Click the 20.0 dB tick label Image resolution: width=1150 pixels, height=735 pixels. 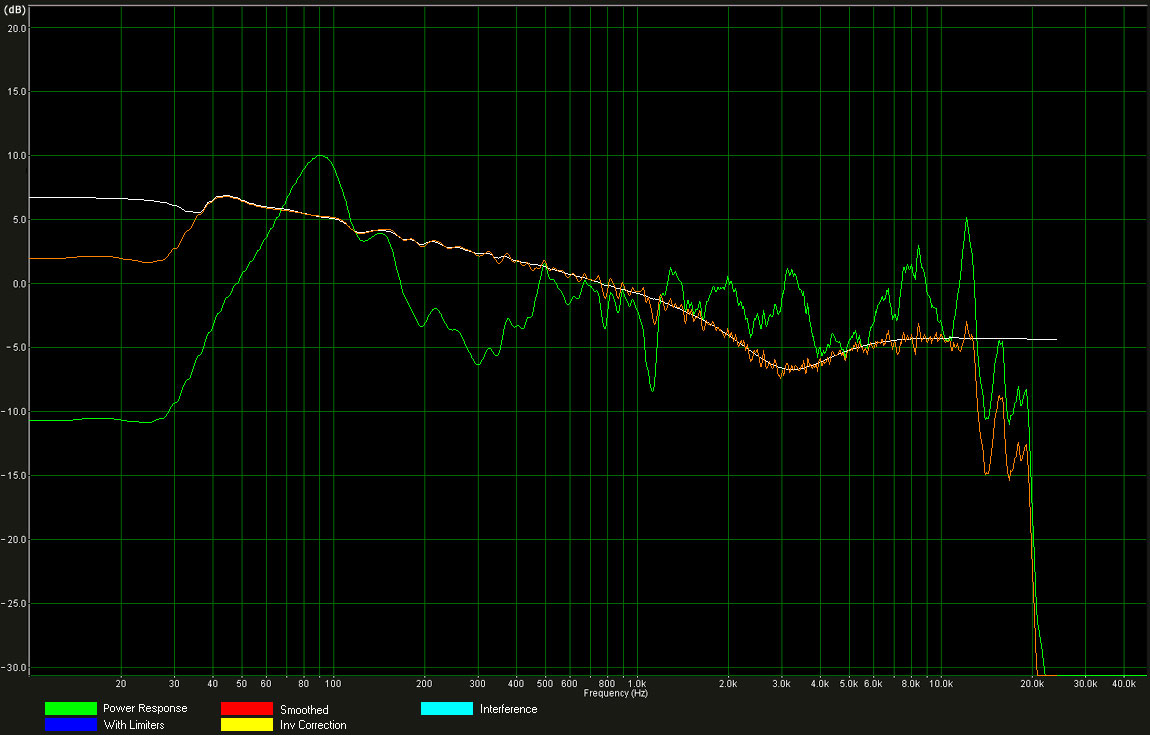coord(16,28)
